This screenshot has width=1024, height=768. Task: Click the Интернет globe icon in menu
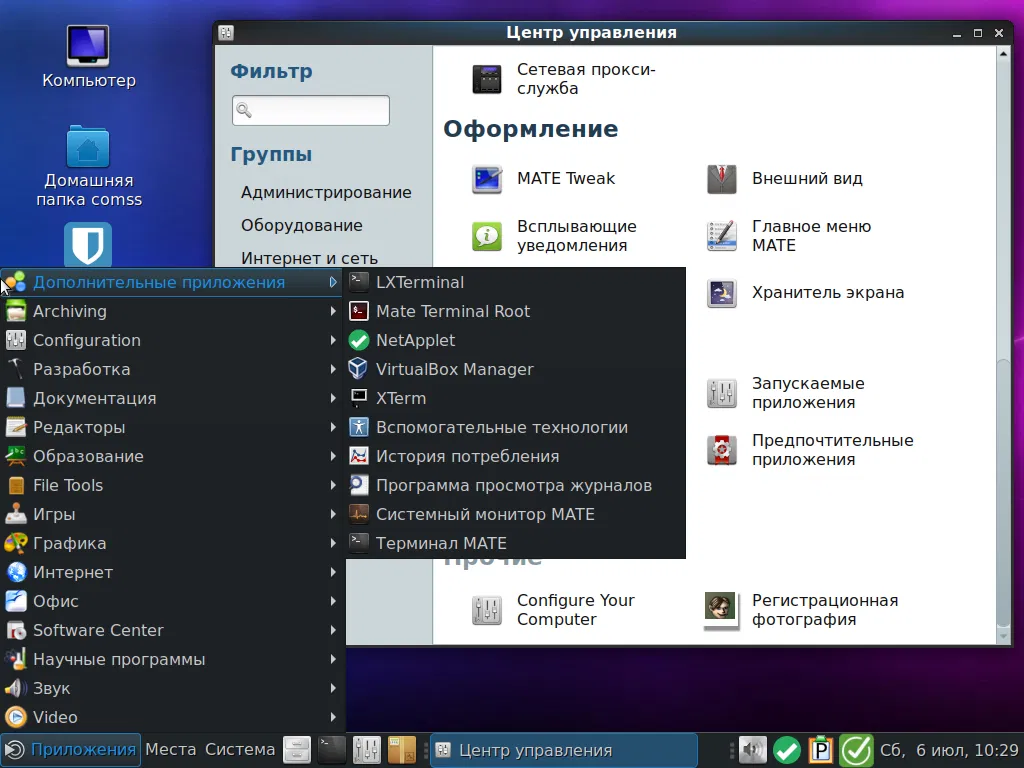click(16, 572)
